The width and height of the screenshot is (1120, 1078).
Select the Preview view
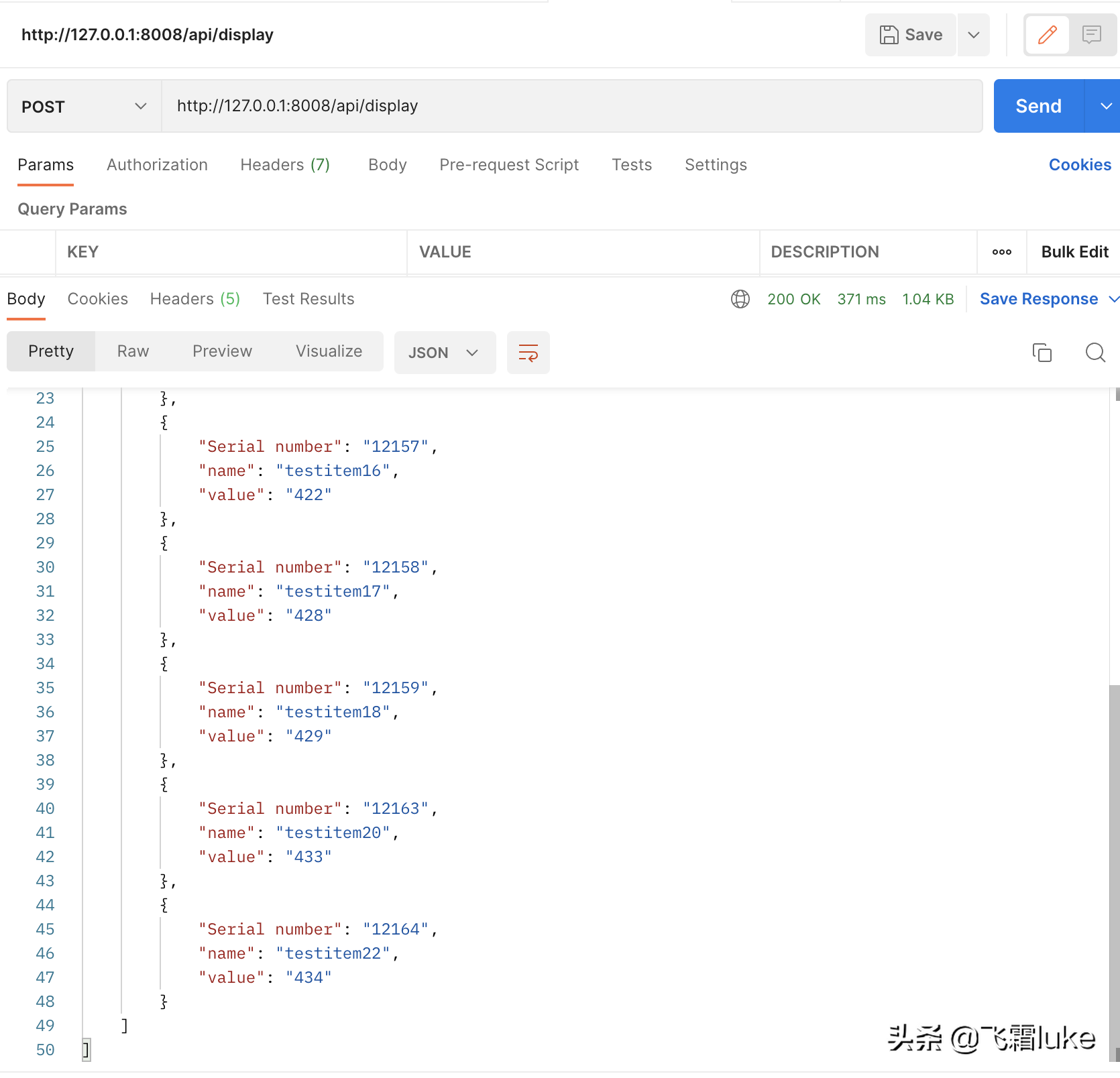(222, 351)
